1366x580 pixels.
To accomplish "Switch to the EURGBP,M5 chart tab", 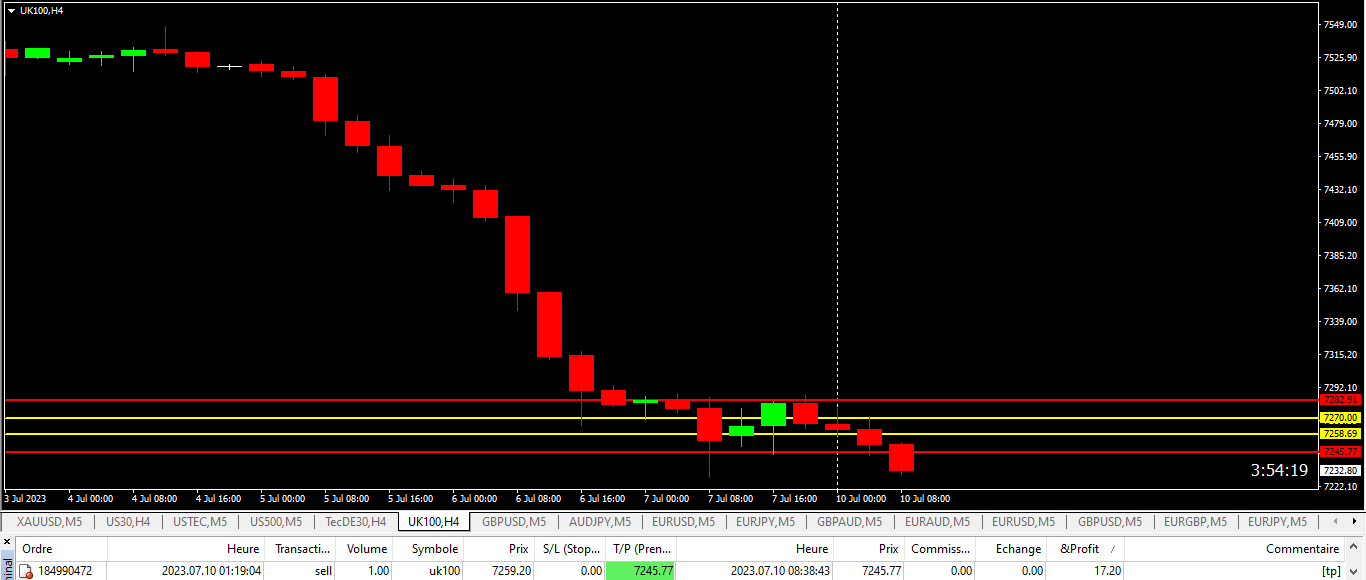I will [x=1194, y=521].
